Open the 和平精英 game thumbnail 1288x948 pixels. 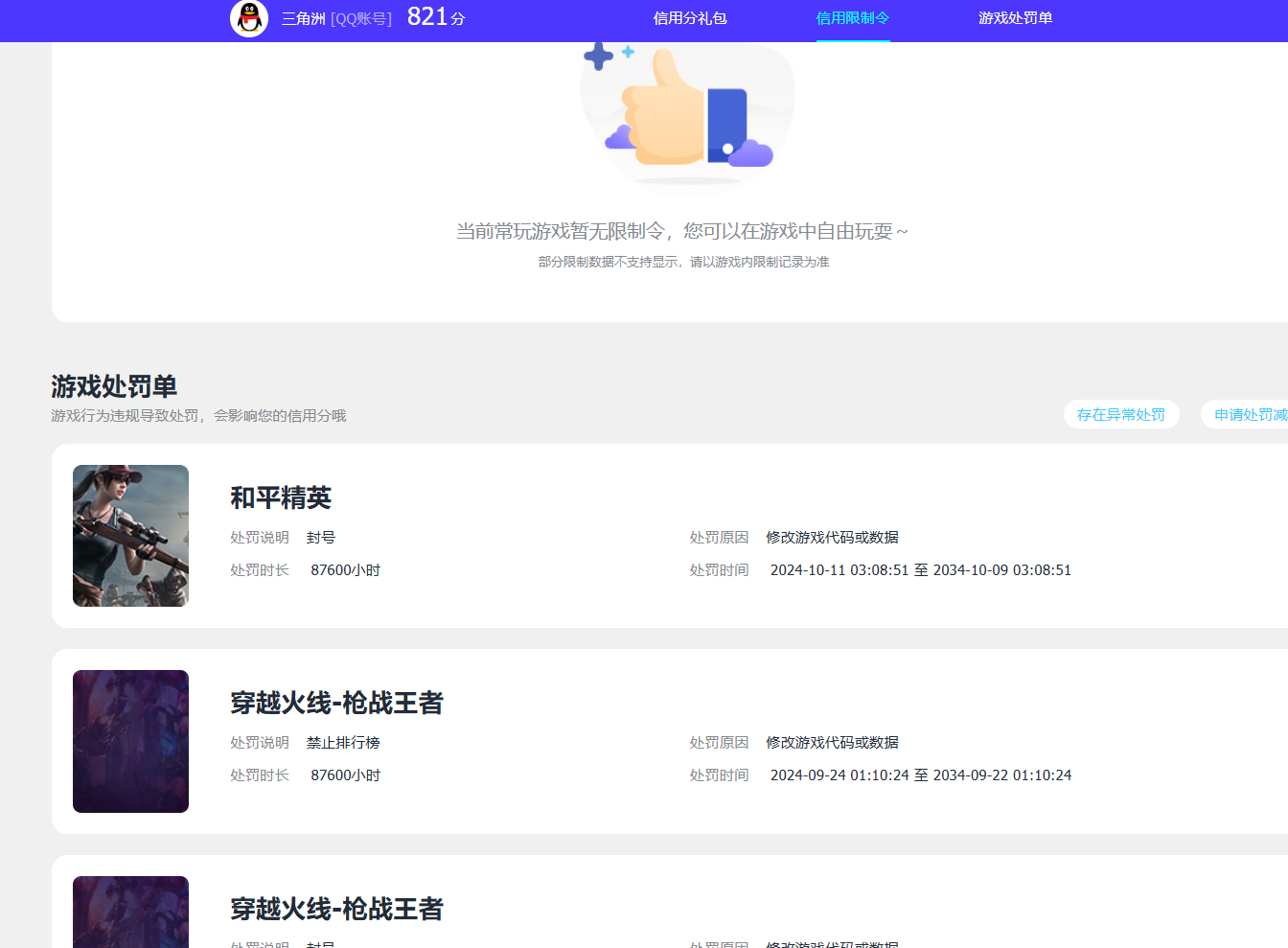coord(130,535)
